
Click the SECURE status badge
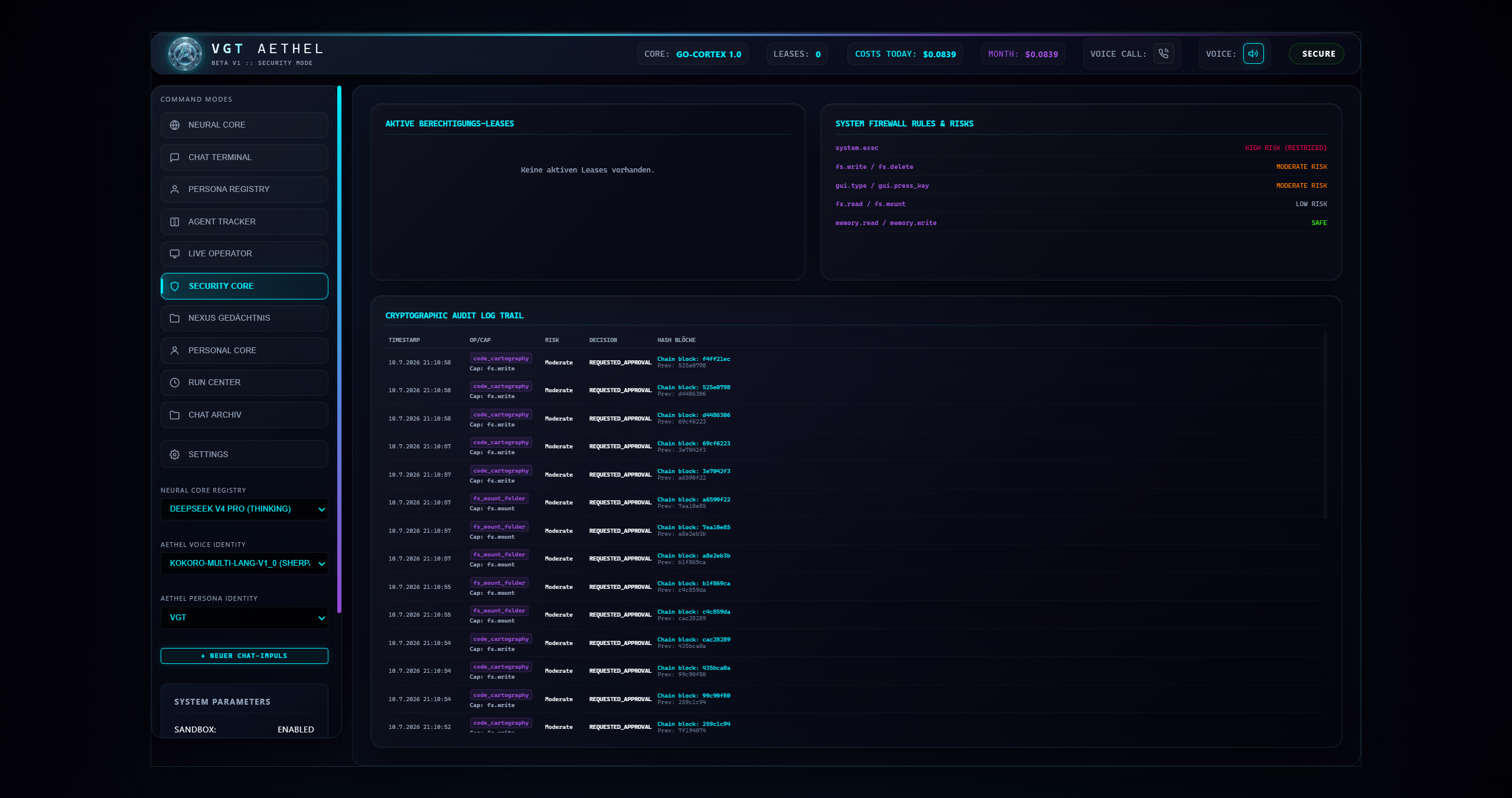tap(1317, 54)
